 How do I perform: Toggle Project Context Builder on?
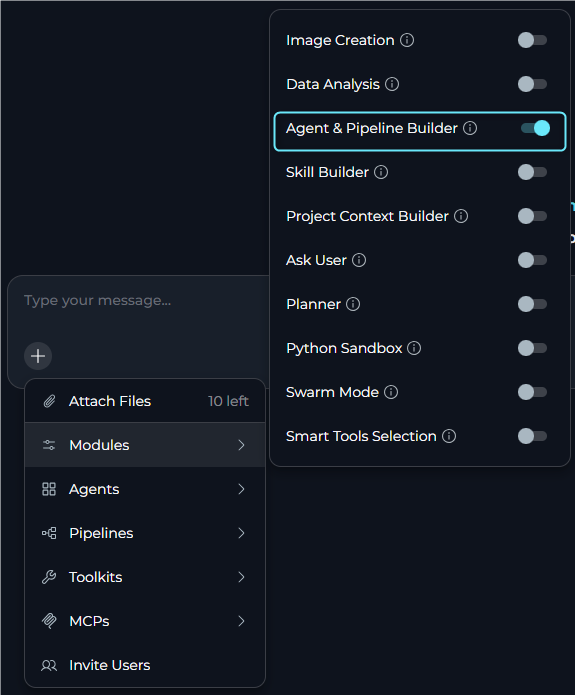(x=532, y=216)
